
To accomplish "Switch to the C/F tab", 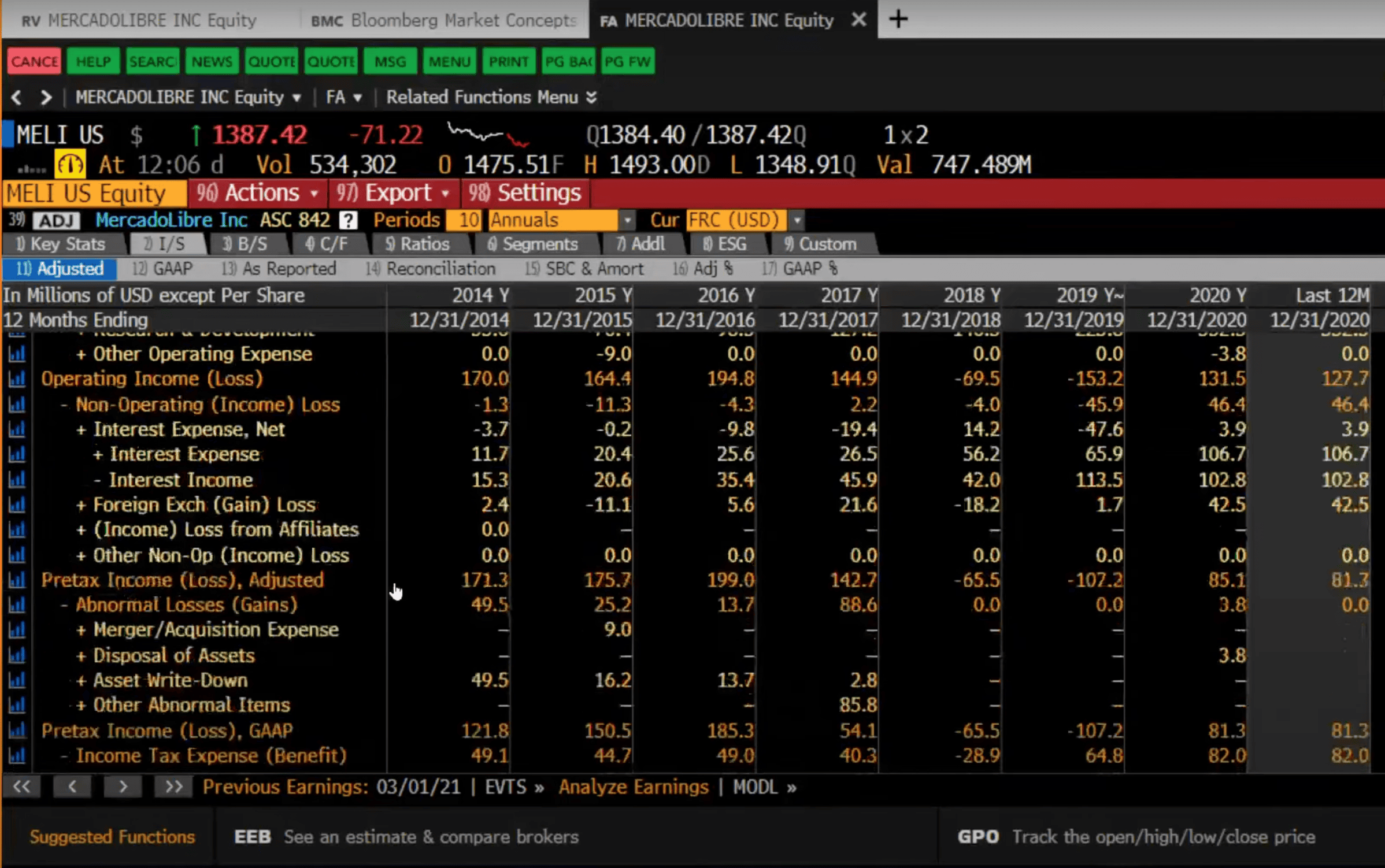I will pyautogui.click(x=328, y=244).
